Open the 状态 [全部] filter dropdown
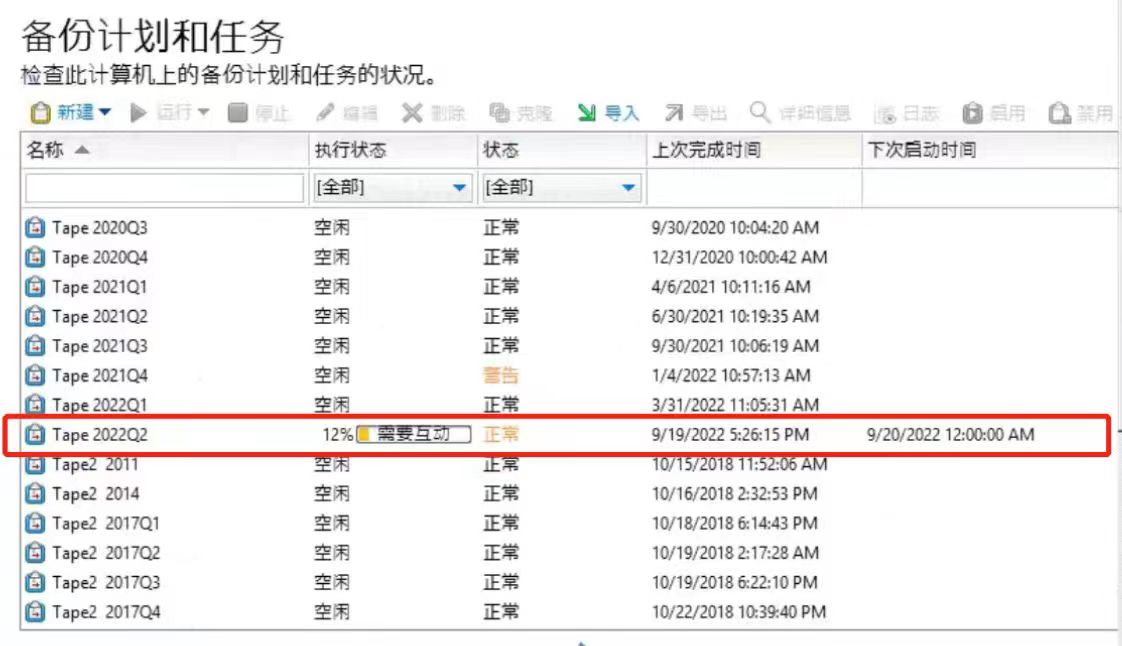 pyautogui.click(x=561, y=188)
